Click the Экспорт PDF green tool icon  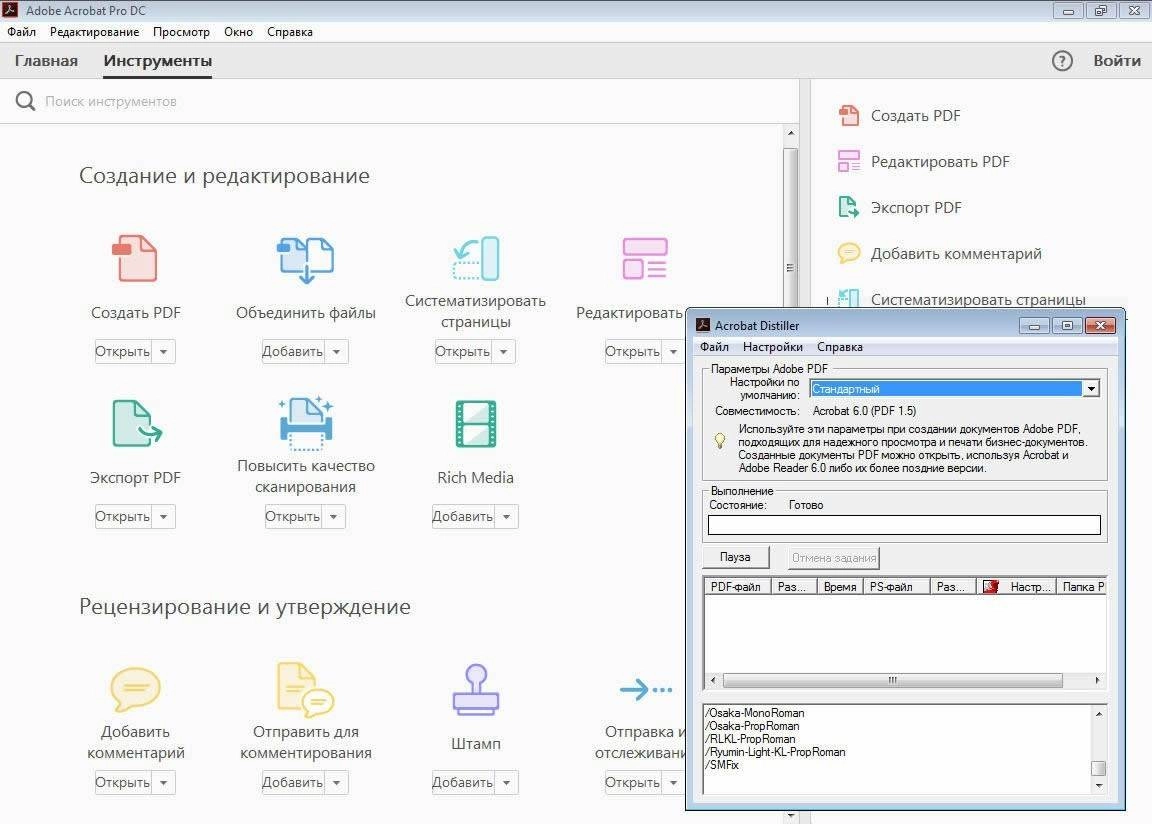click(137, 424)
